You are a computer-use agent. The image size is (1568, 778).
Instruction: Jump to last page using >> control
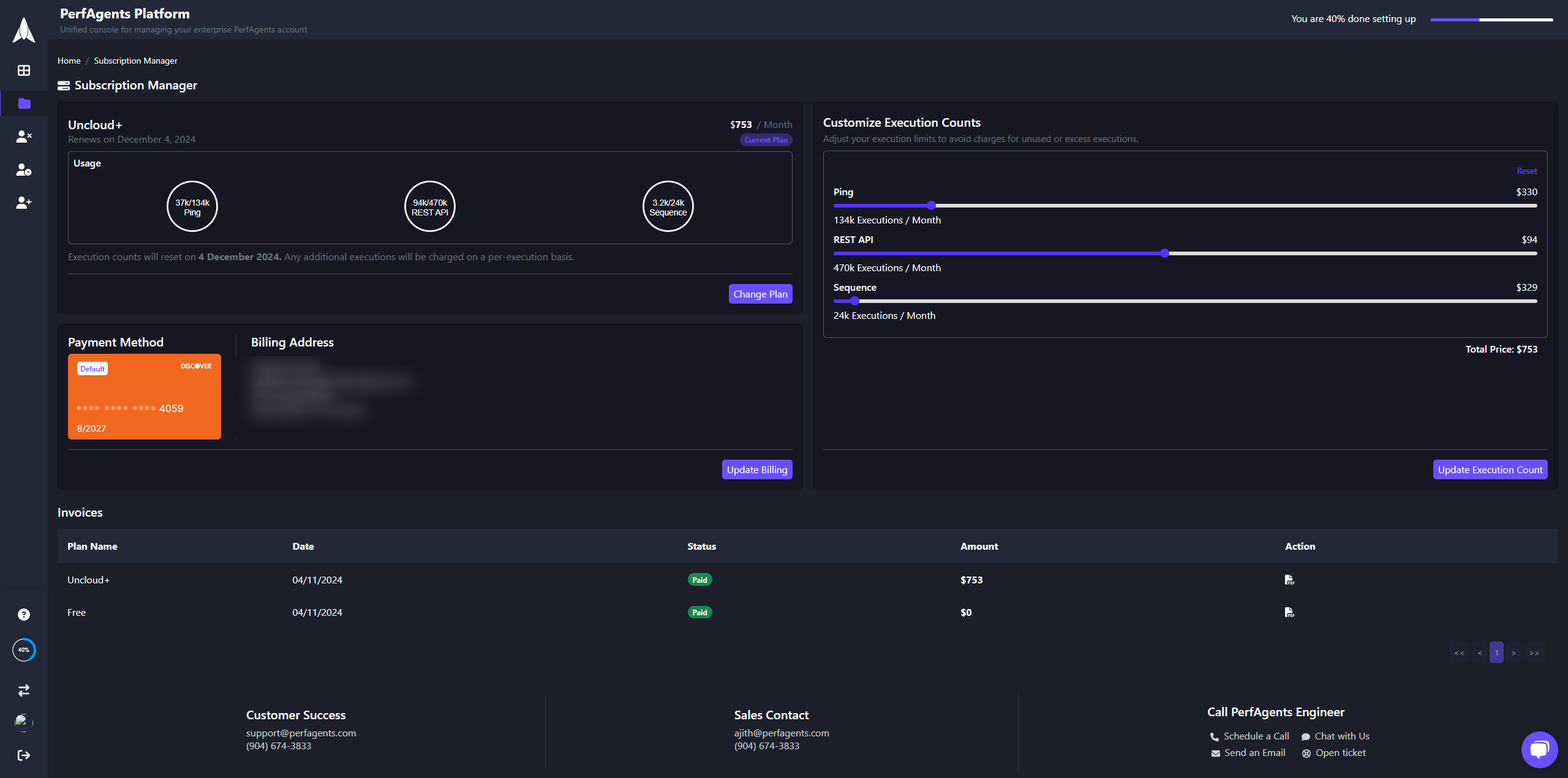click(x=1534, y=653)
